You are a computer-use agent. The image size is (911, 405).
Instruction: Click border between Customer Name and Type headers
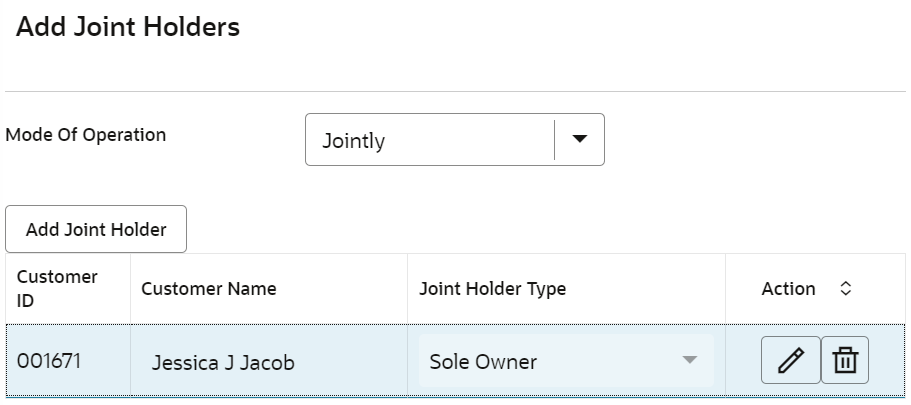(408, 289)
